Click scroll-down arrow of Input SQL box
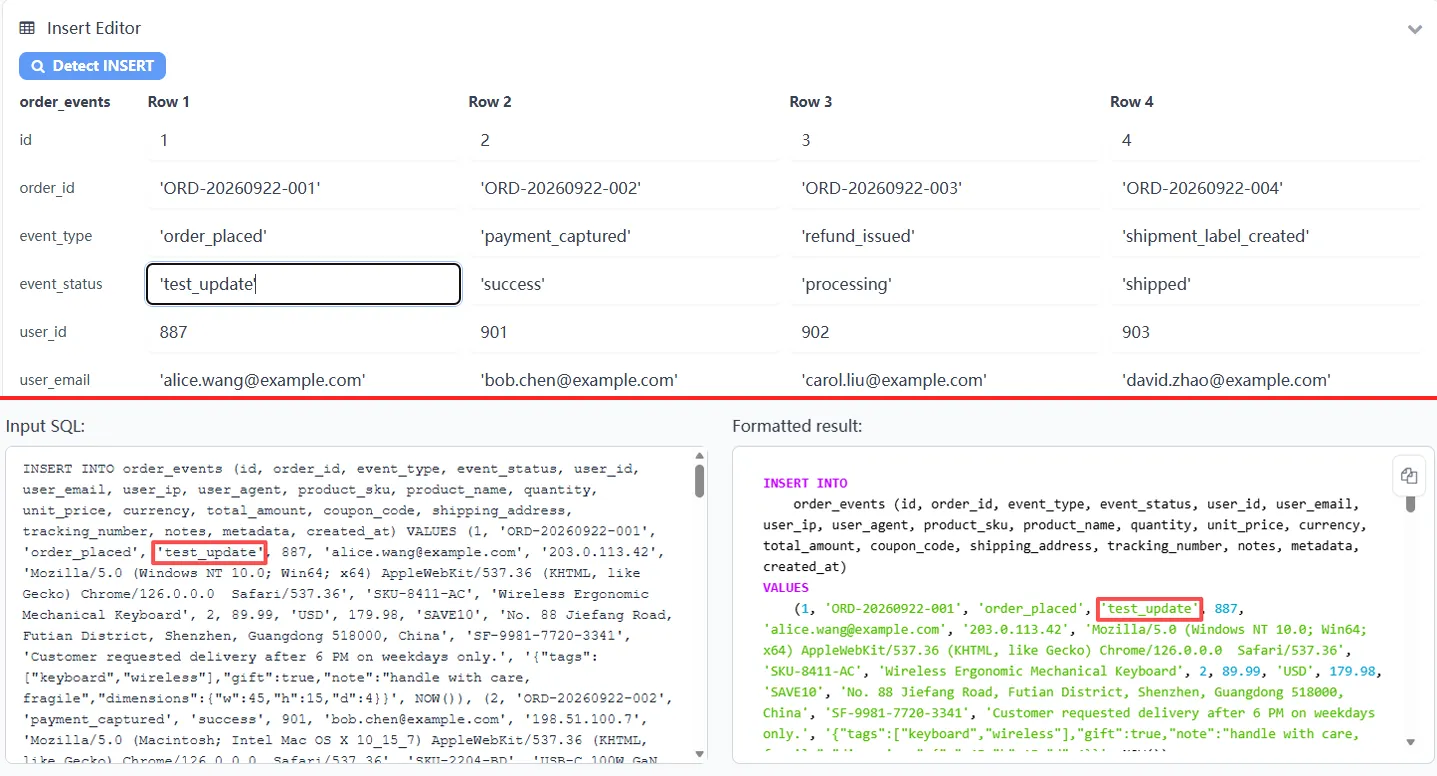Viewport: 1437px width, 776px height. tap(700, 754)
